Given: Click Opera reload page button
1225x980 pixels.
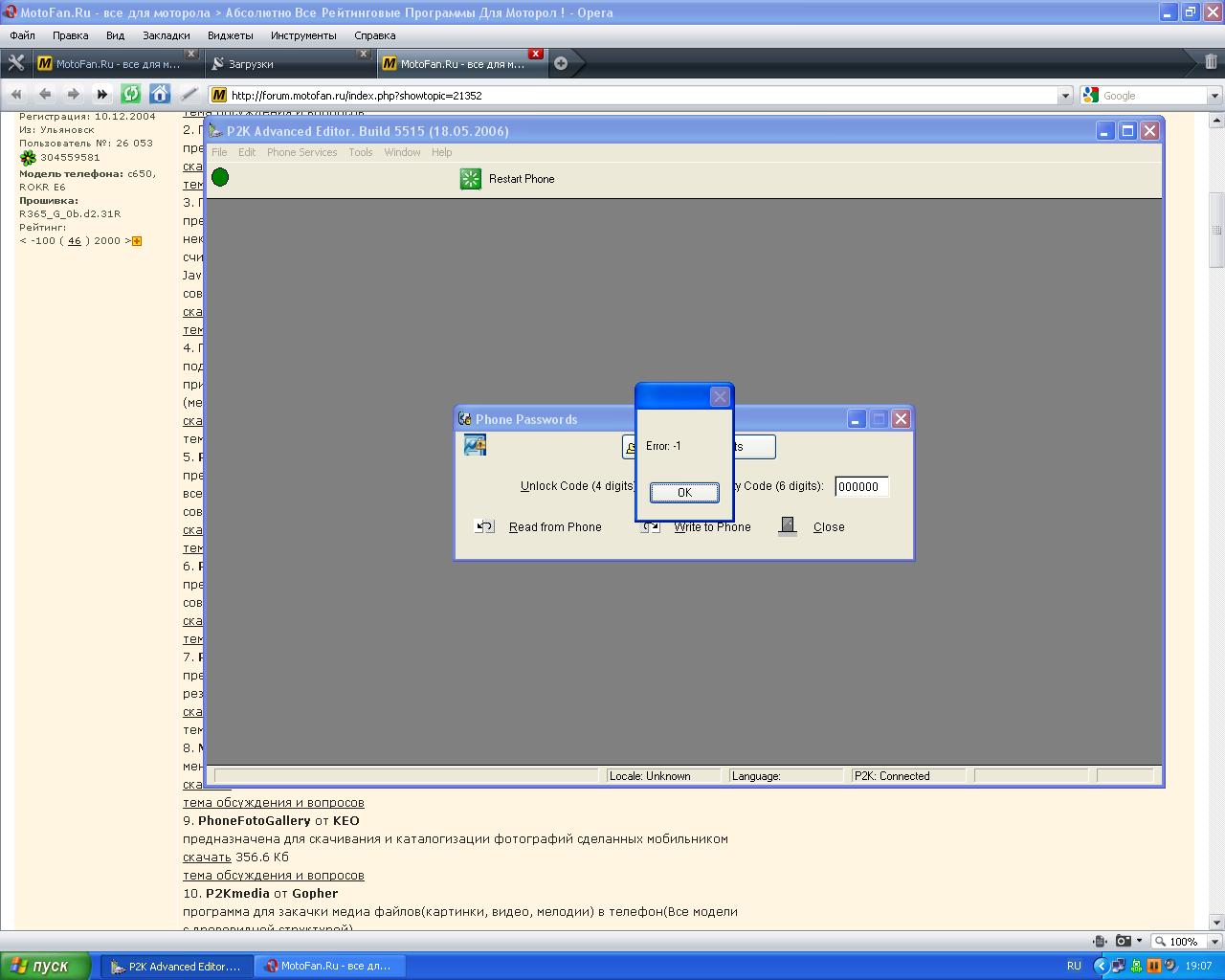Looking at the screenshot, I should [131, 94].
